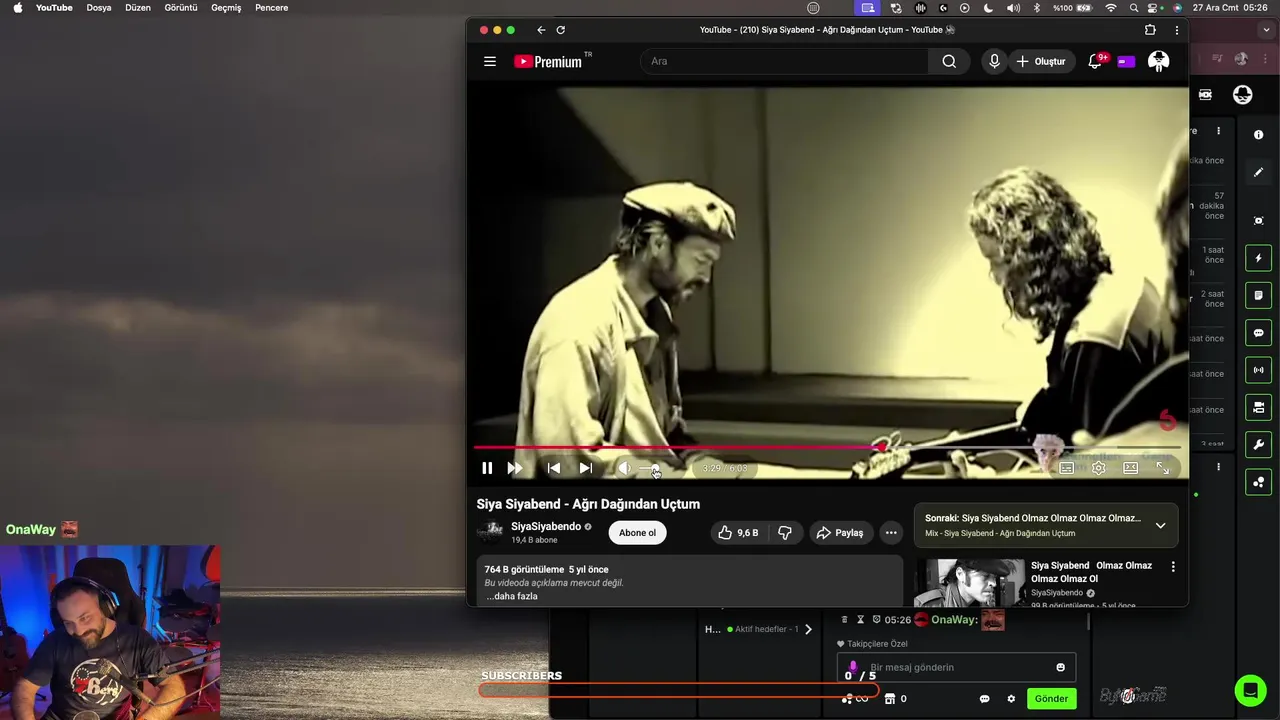Open browser extensions puzzle icon
Viewport: 1280px width, 720px height.
[x=1150, y=30]
